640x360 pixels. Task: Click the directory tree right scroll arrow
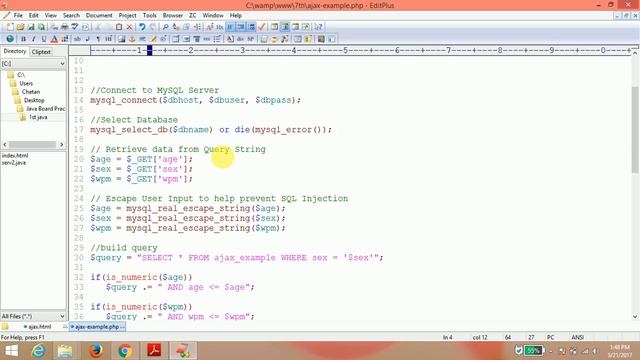click(62, 144)
